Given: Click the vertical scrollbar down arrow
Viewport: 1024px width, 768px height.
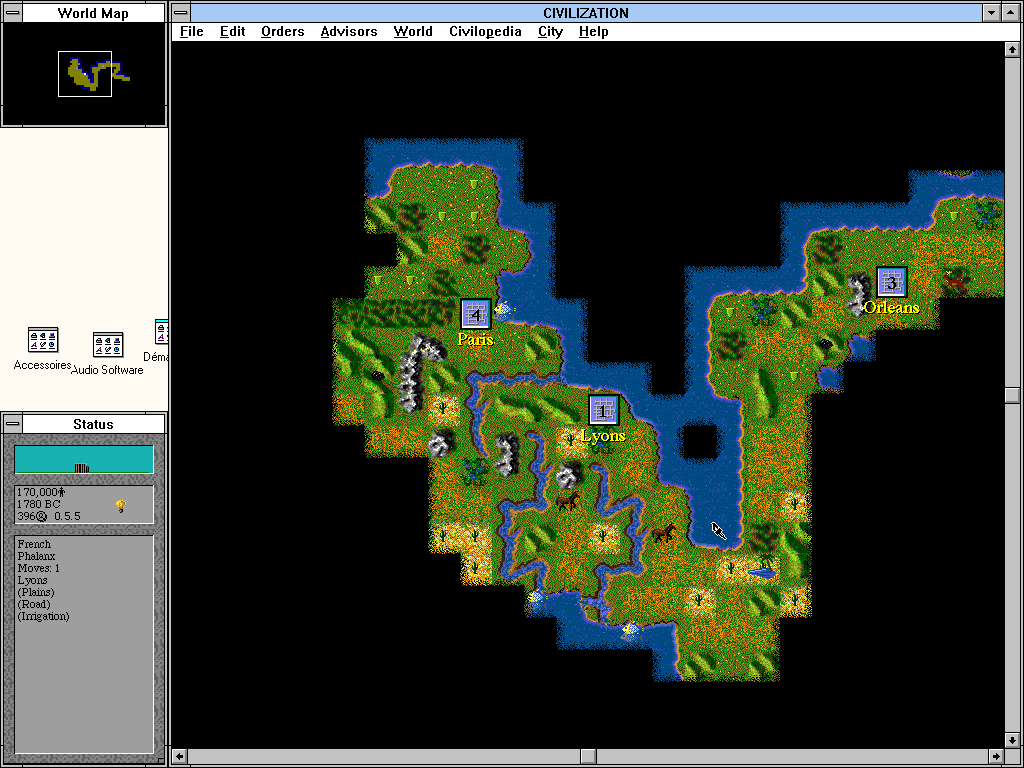Looking at the screenshot, I should tap(1012, 741).
